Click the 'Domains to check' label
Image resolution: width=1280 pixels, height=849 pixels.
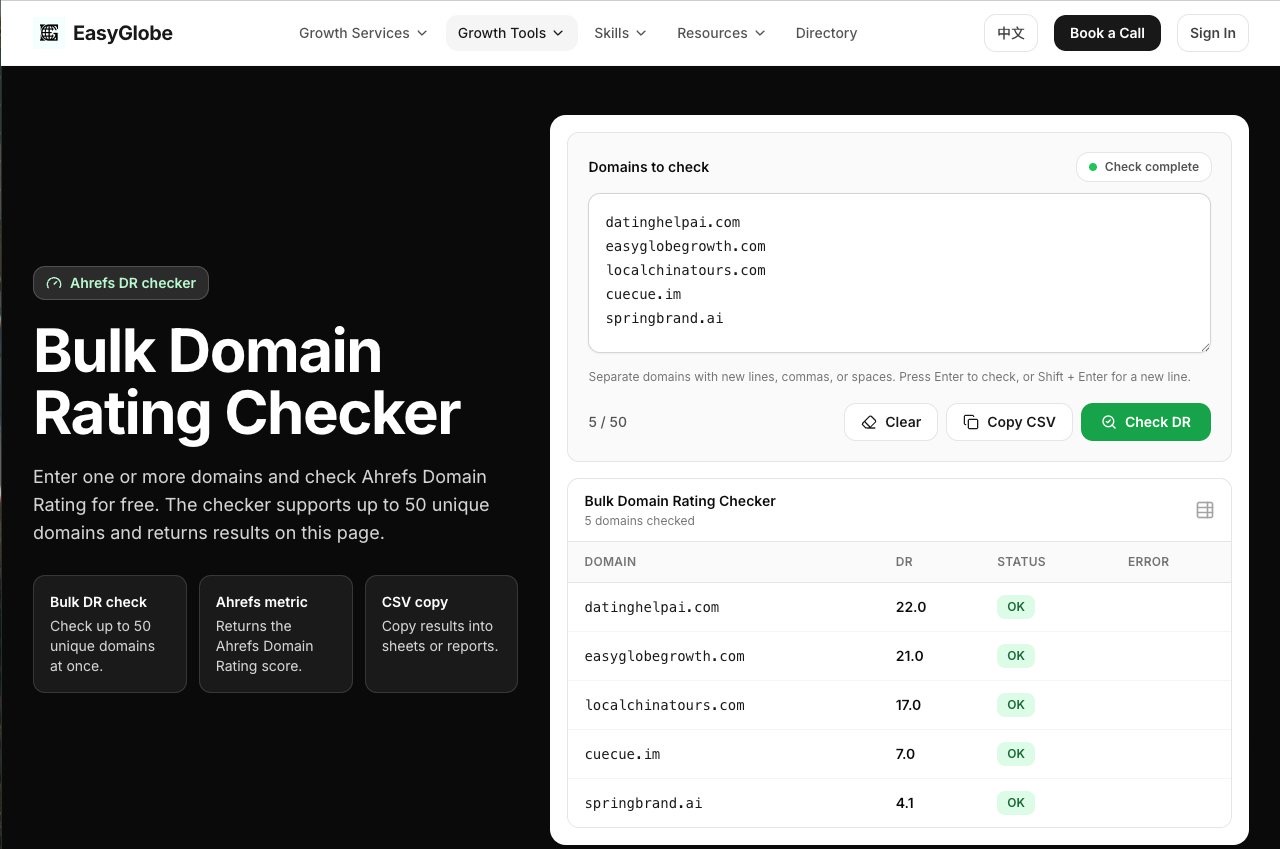pyautogui.click(x=648, y=167)
